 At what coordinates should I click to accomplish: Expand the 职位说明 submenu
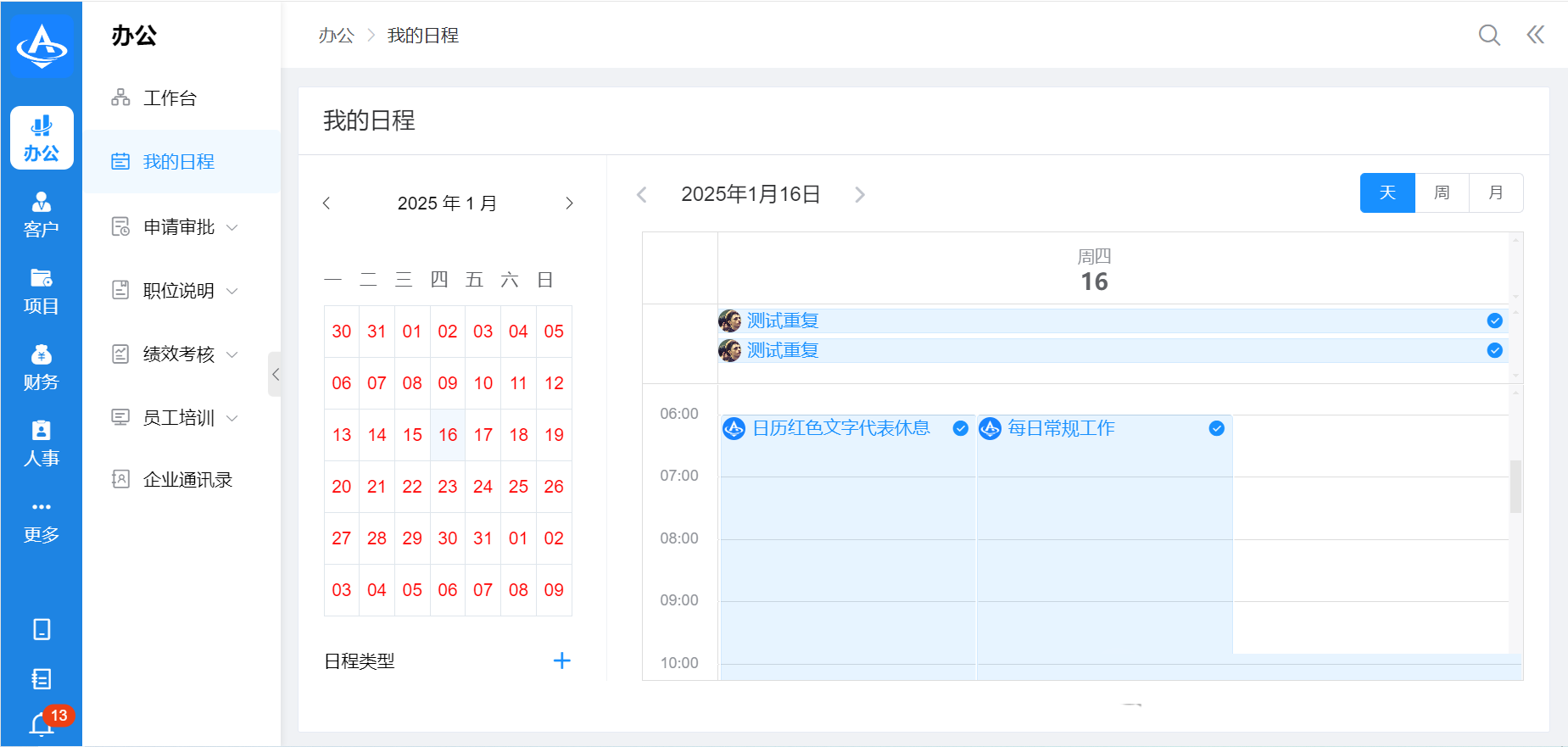tap(181, 290)
